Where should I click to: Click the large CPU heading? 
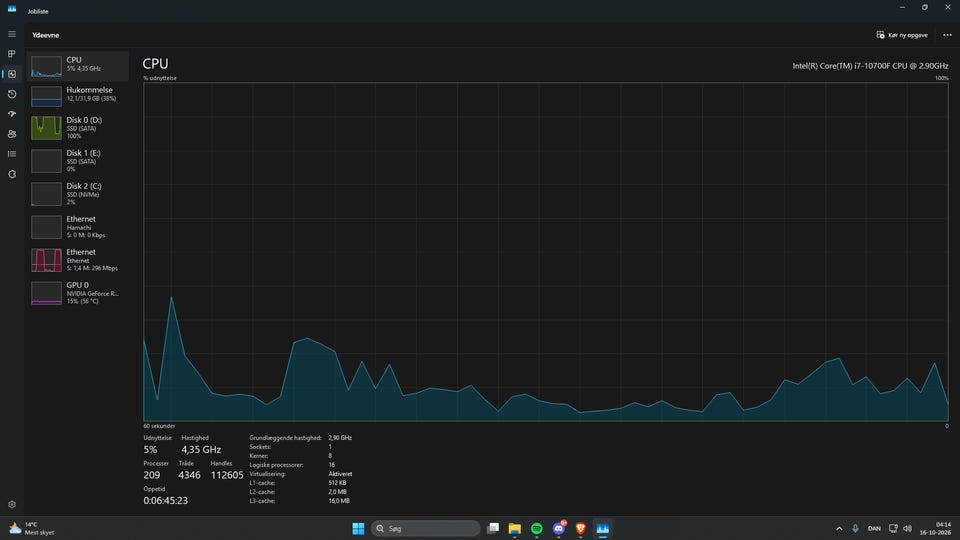click(156, 64)
